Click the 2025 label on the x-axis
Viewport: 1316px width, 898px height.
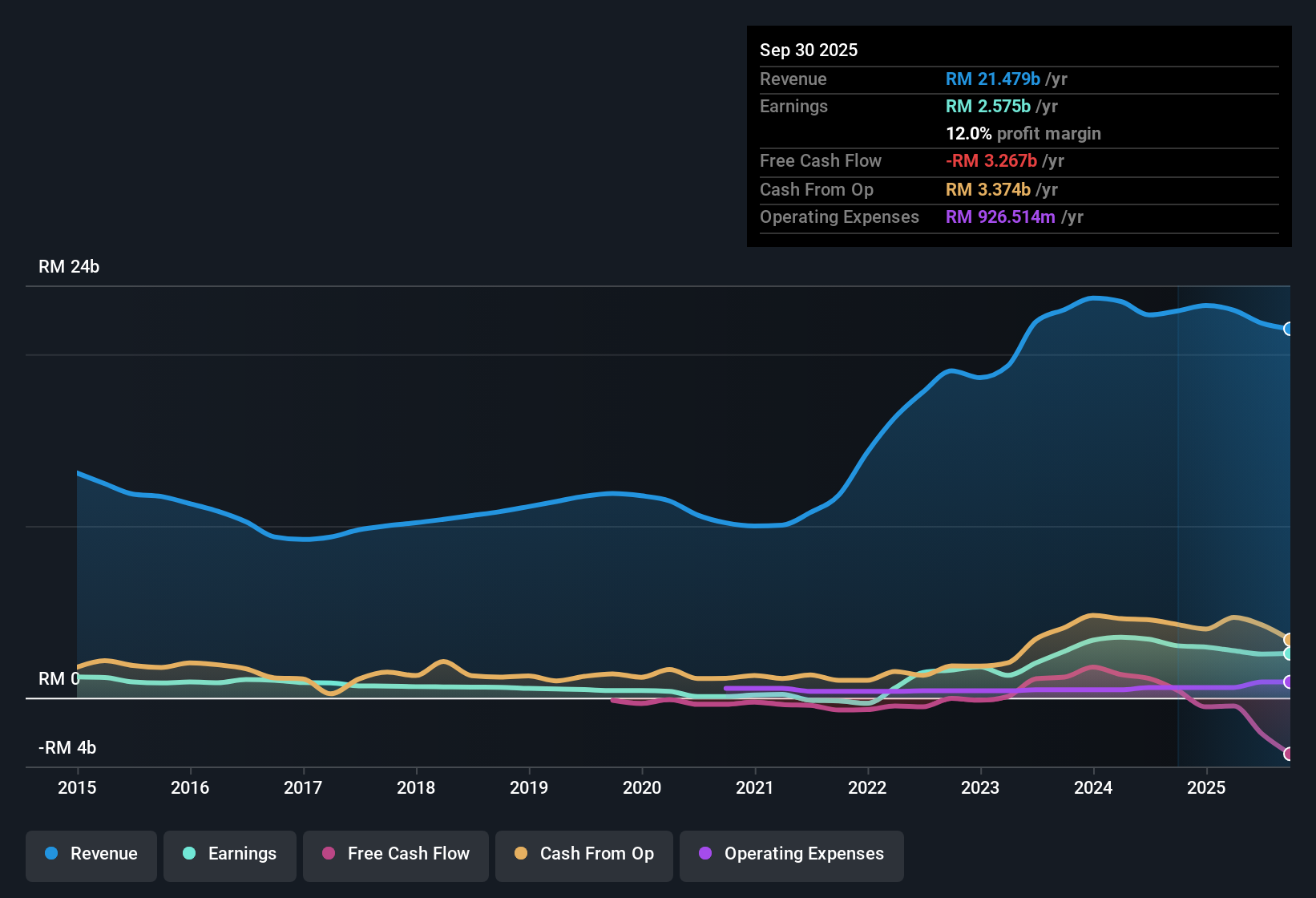pyautogui.click(x=1206, y=788)
